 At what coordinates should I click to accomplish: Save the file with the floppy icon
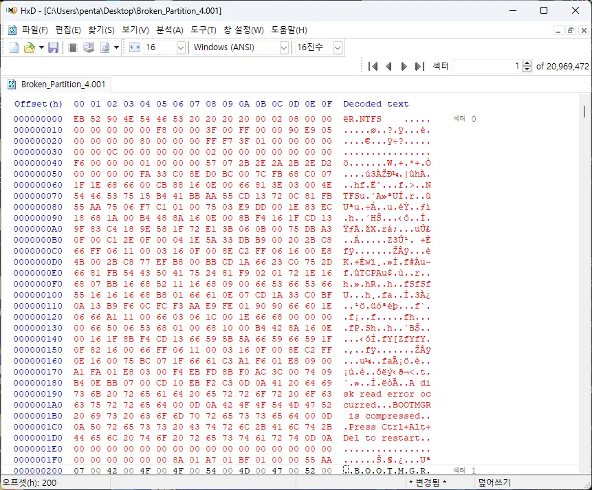click(x=53, y=48)
